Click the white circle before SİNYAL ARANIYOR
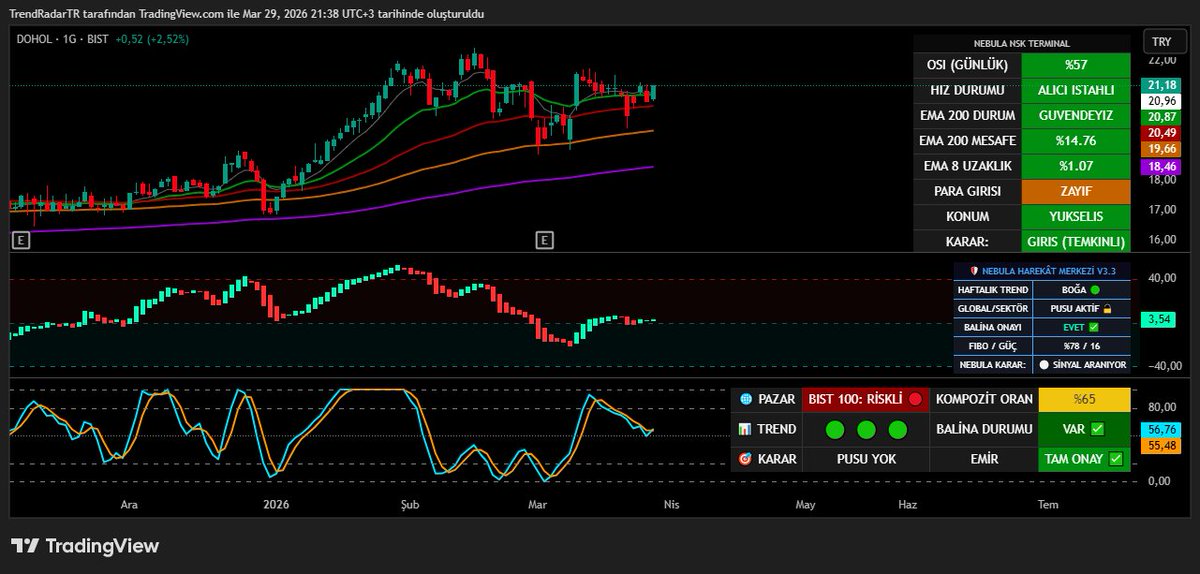The image size is (1200, 574). [x=1044, y=365]
